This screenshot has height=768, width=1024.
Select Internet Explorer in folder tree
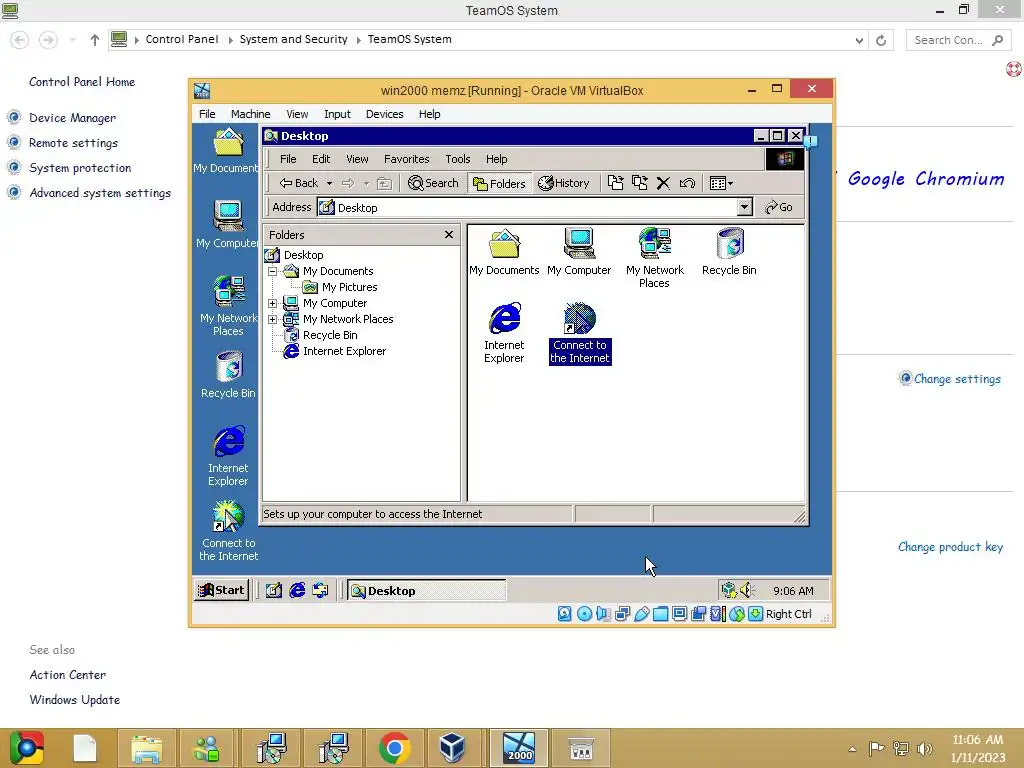tap(344, 351)
